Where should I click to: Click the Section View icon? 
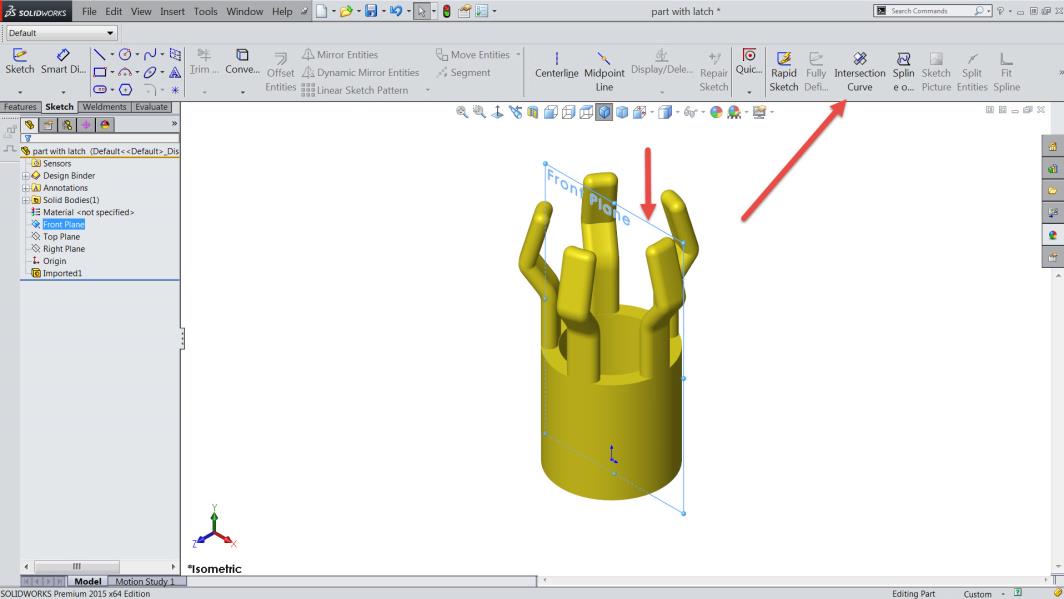click(x=533, y=112)
